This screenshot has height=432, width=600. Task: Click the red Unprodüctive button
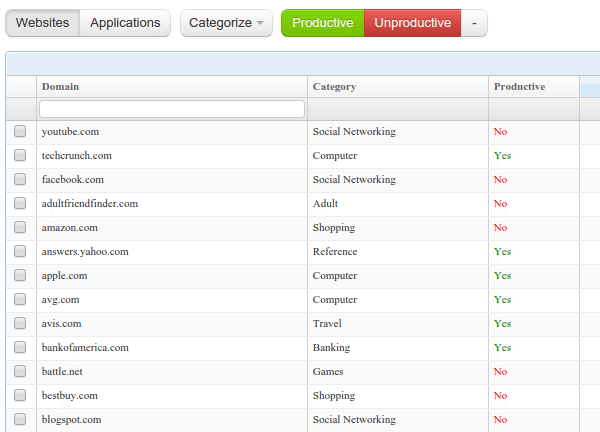click(412, 23)
